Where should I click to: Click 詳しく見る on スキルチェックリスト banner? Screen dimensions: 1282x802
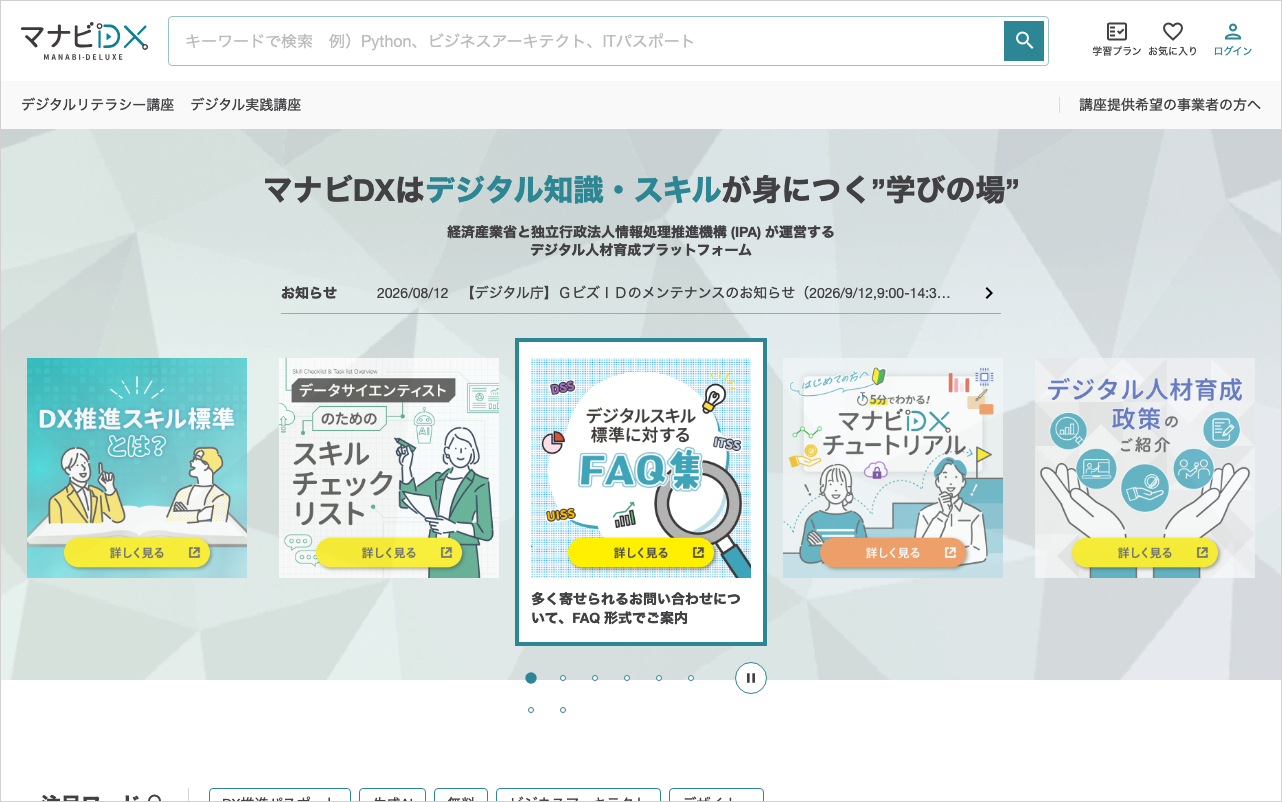[x=389, y=553]
